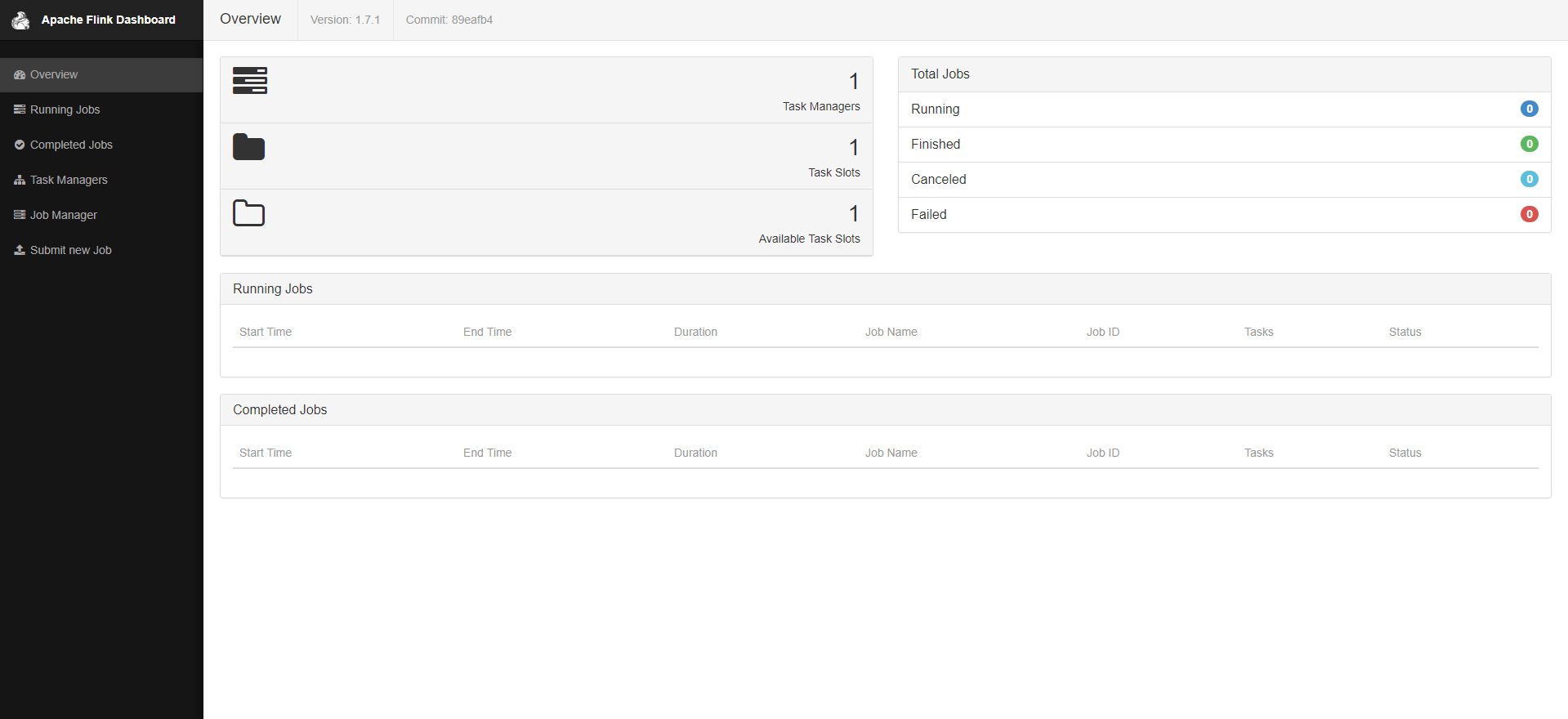1568x719 pixels.
Task: Click the outlined folder Available Slots icon
Action: 249,213
